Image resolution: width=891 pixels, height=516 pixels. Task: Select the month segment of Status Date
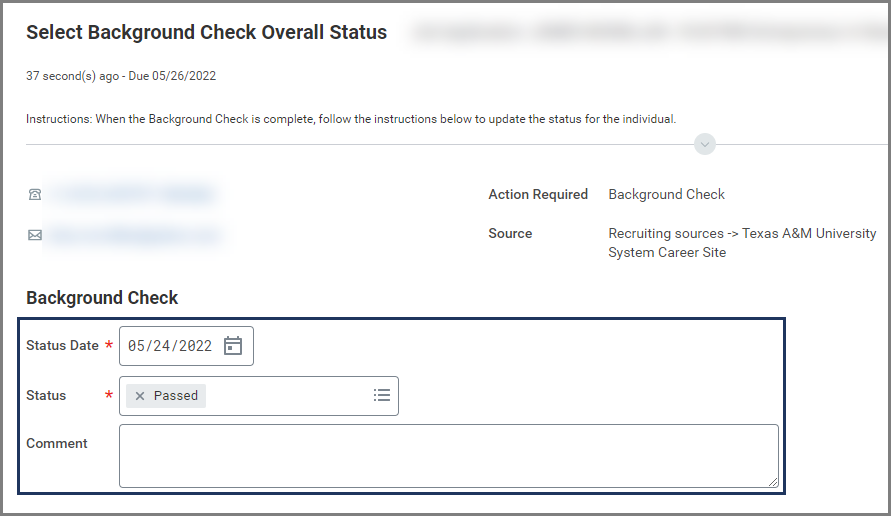coord(136,346)
